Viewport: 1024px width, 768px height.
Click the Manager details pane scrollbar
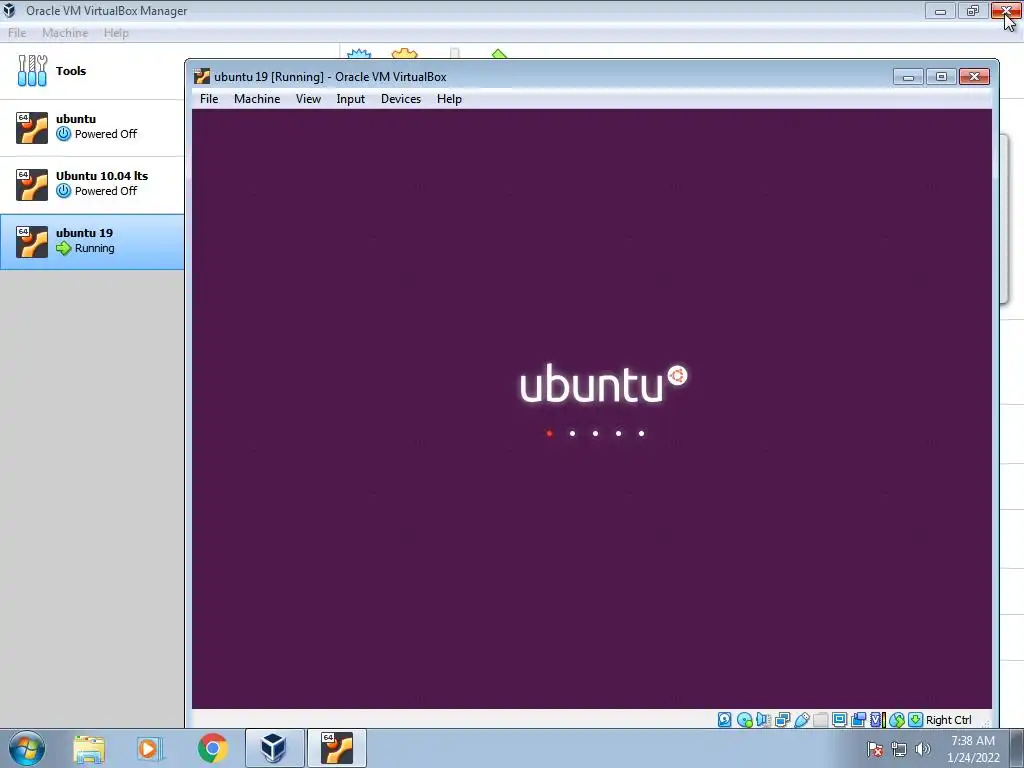click(1004, 219)
